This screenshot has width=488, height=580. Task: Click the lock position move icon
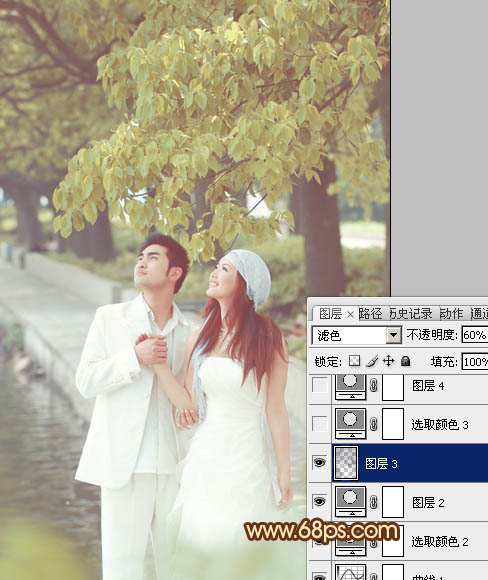coord(388,361)
